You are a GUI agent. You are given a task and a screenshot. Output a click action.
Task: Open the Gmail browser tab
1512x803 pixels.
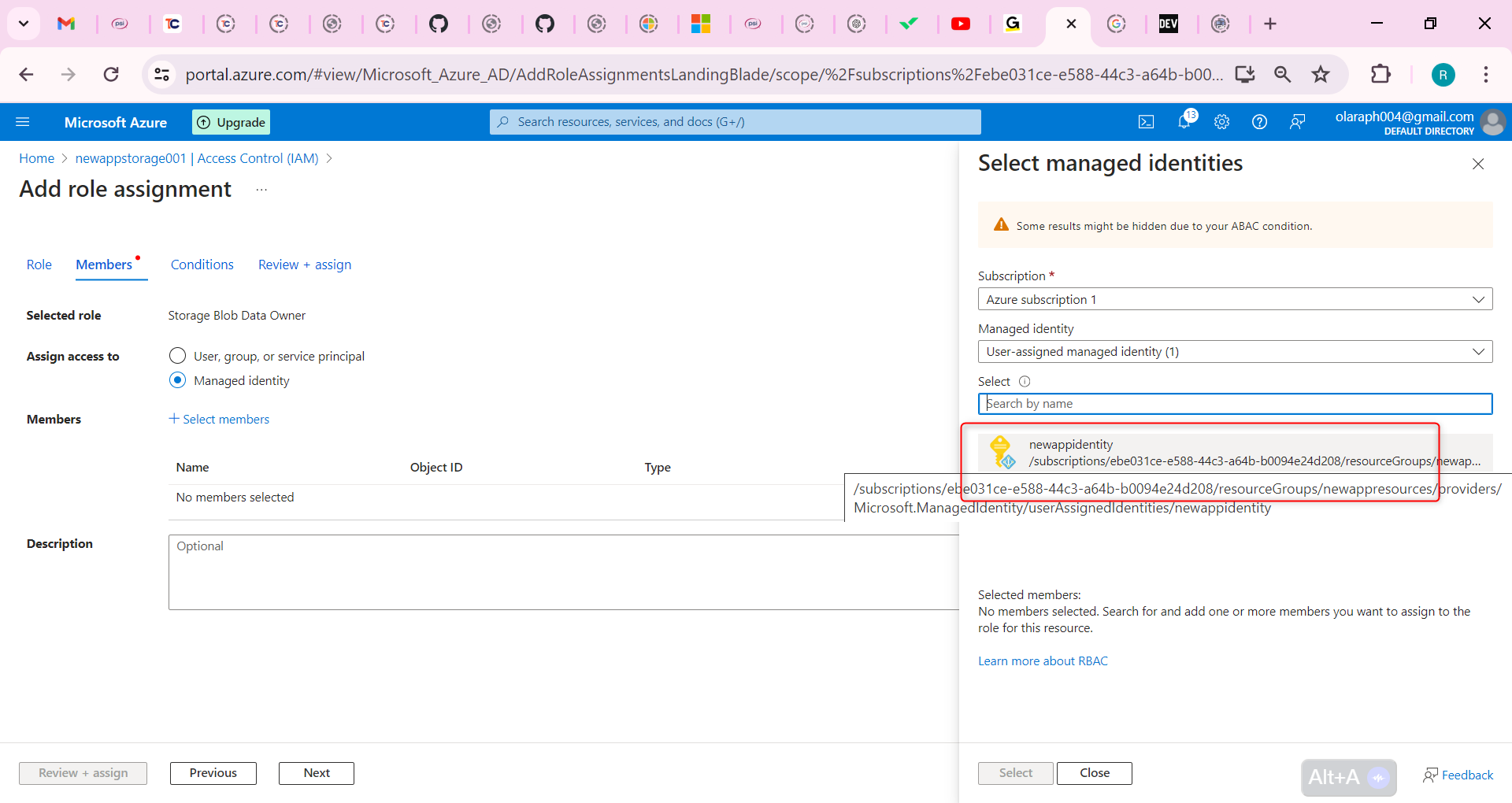pyautogui.click(x=66, y=24)
